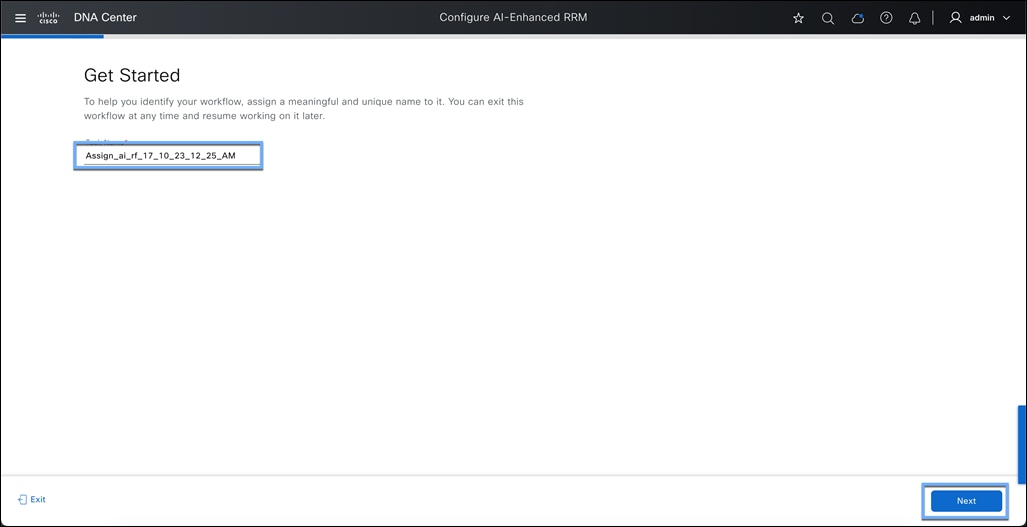Expand the admin account dropdown chevron

pyautogui.click(x=1007, y=18)
